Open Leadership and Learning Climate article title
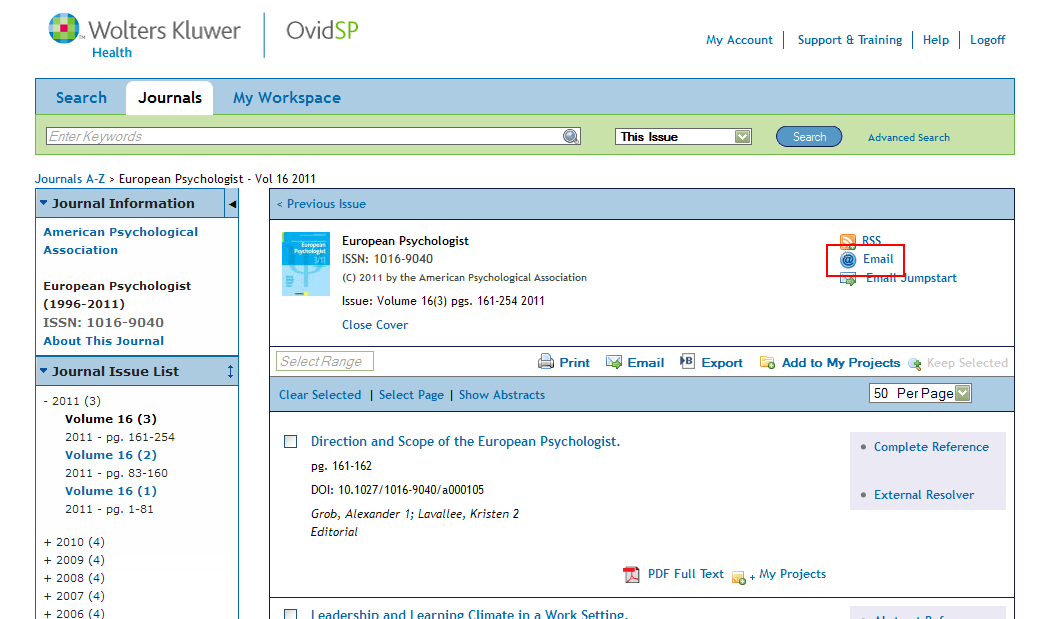The height and width of the screenshot is (619, 1050). 469,614
